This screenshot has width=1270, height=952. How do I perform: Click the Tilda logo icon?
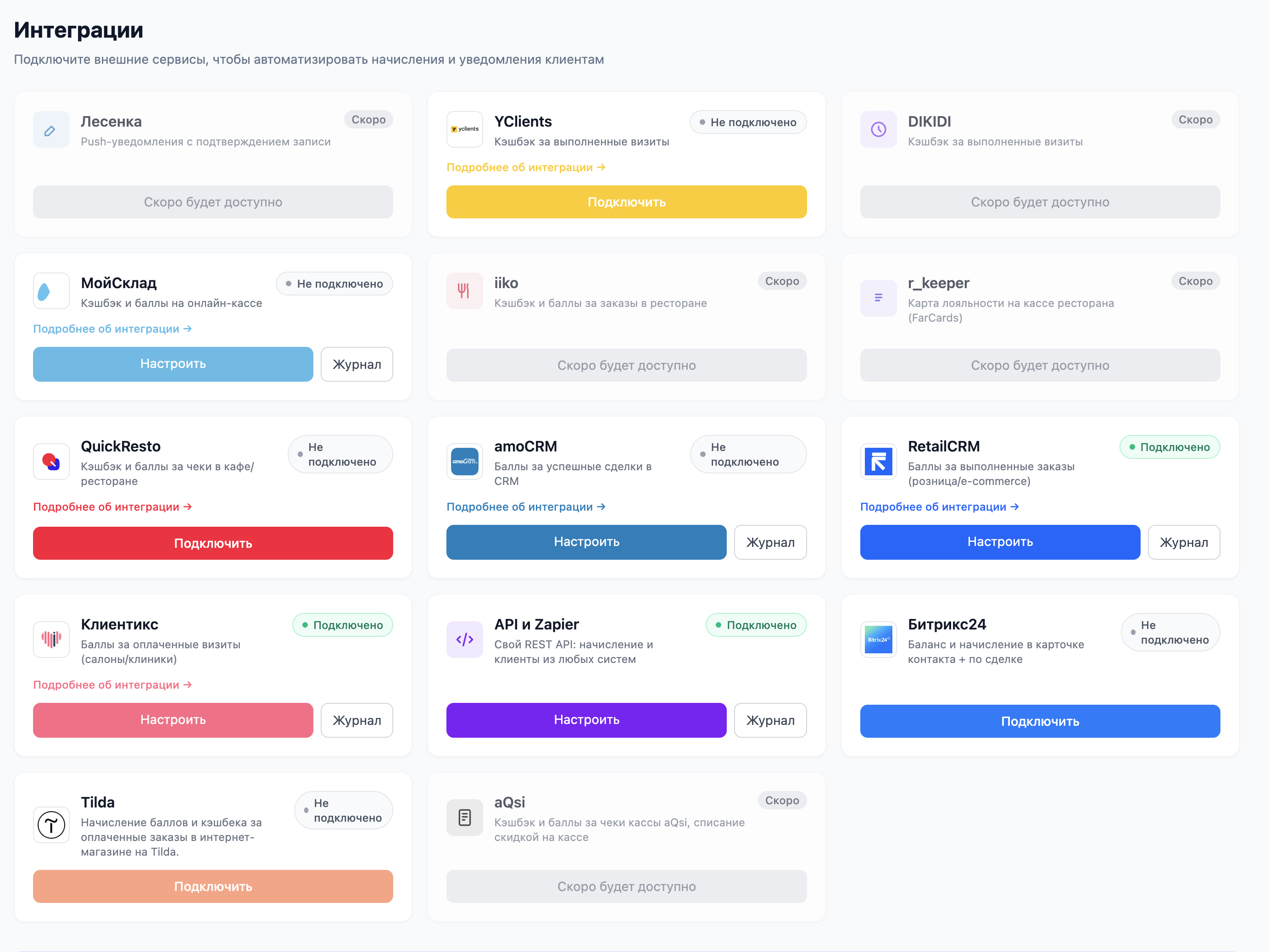pyautogui.click(x=51, y=824)
